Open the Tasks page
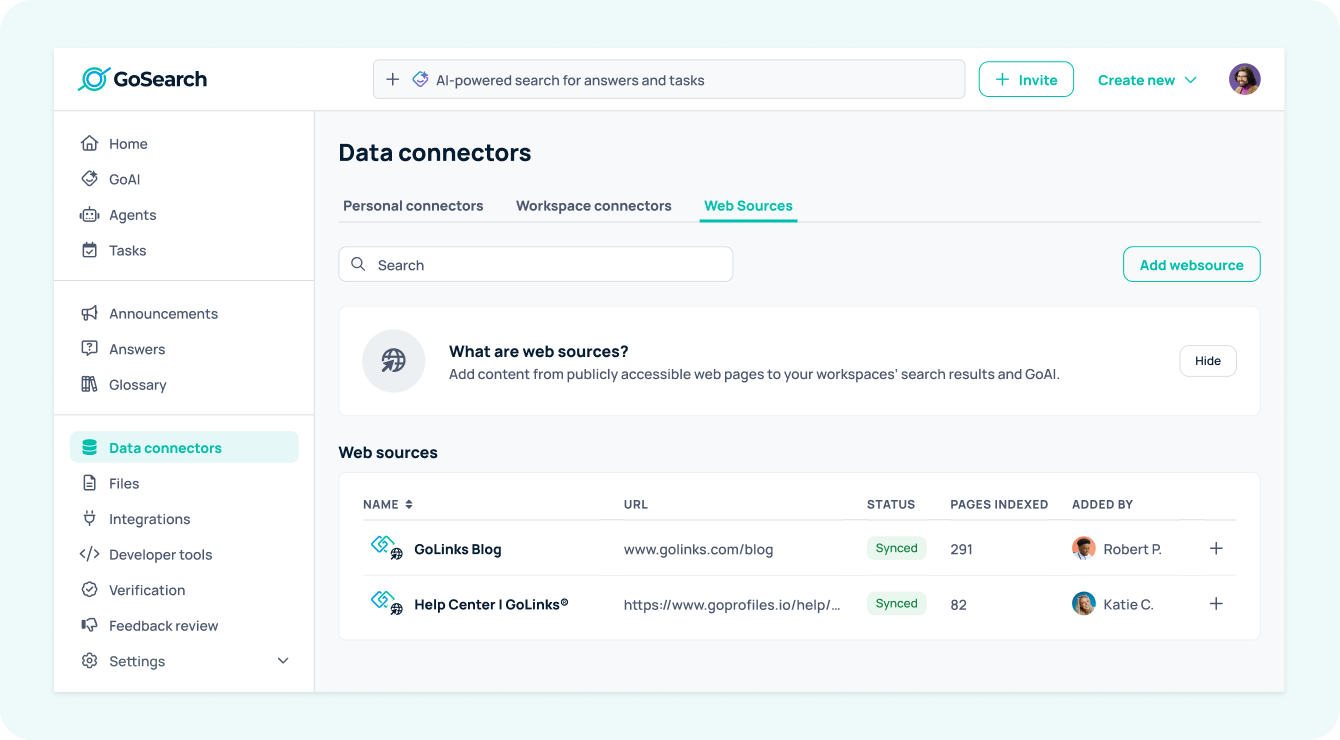The height and width of the screenshot is (740, 1340). (x=128, y=250)
